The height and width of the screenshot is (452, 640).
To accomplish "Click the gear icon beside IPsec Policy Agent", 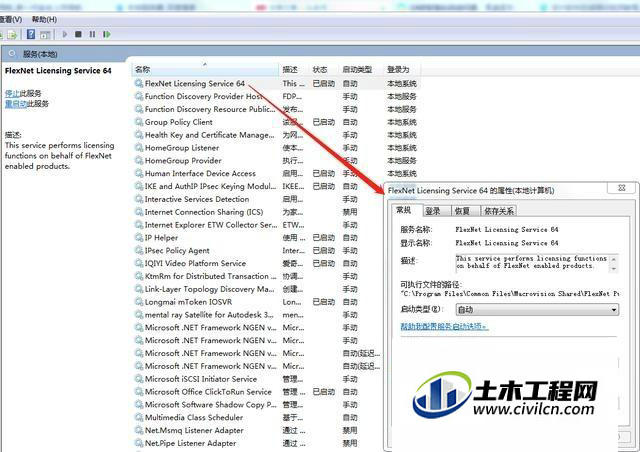I will [x=139, y=250].
